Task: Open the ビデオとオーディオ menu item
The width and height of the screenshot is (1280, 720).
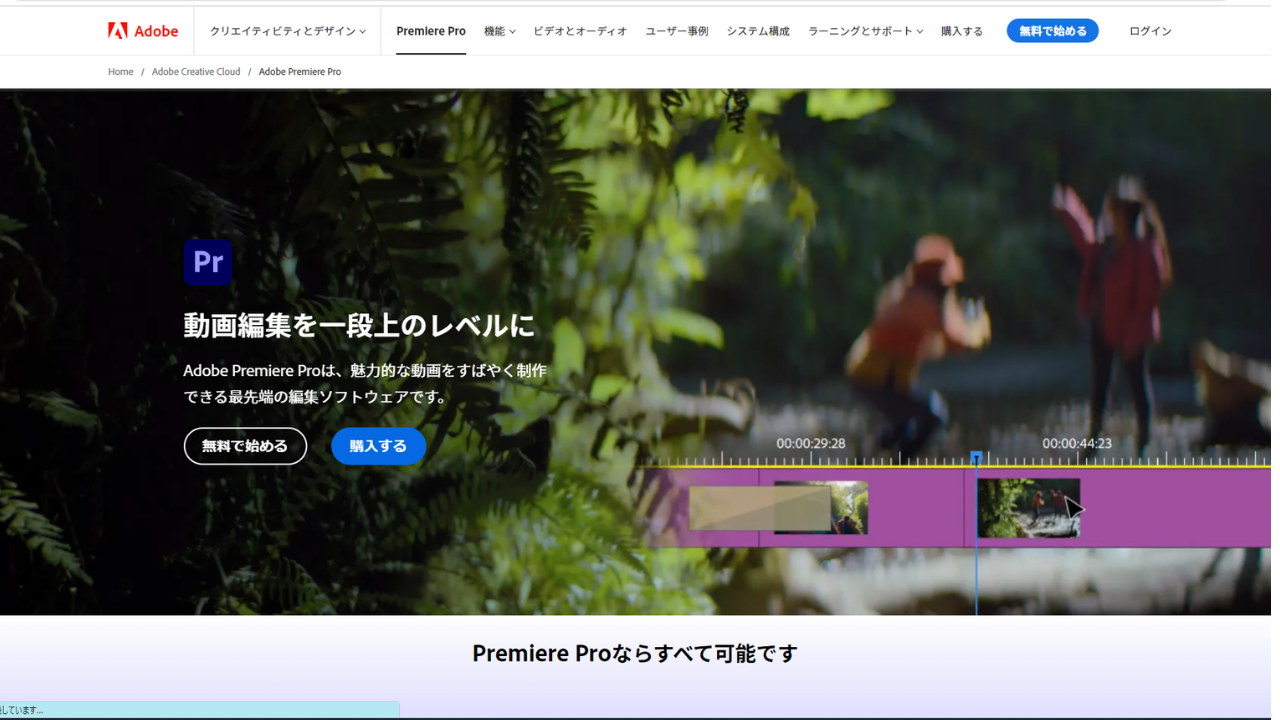Action: click(580, 31)
